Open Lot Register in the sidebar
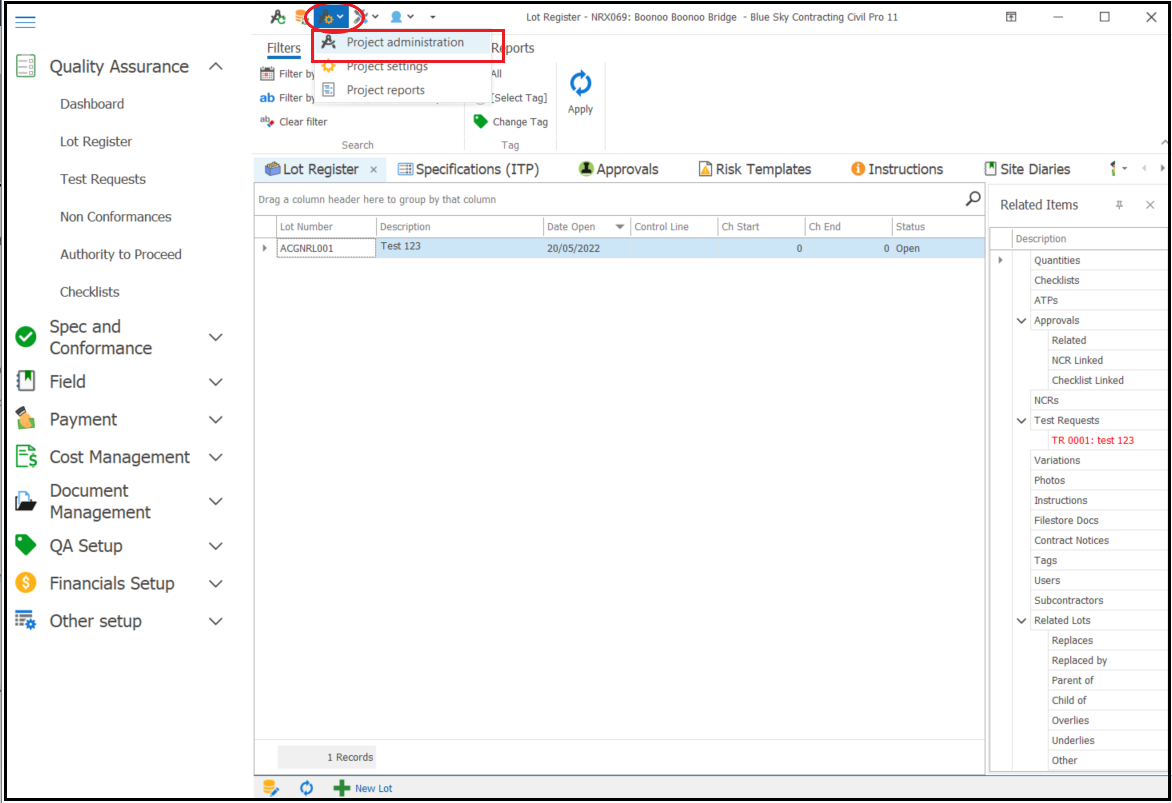 coord(96,141)
